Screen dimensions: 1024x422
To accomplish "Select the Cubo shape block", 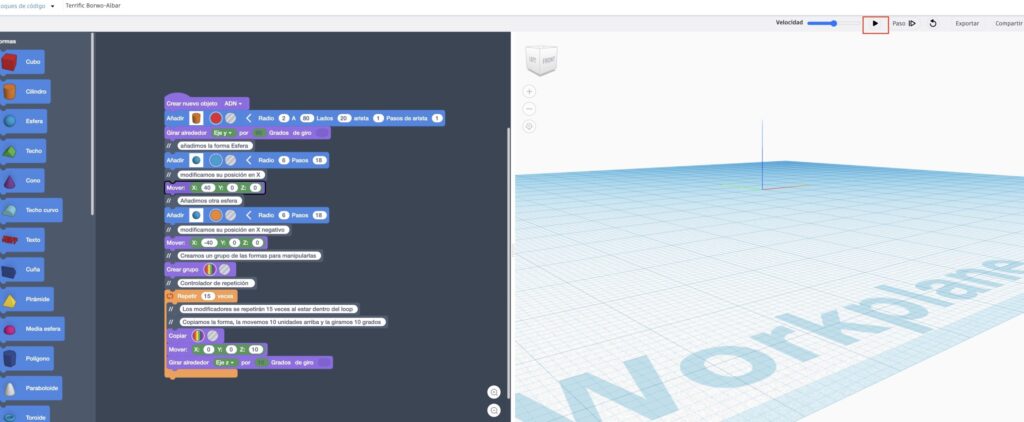I will click(25, 62).
